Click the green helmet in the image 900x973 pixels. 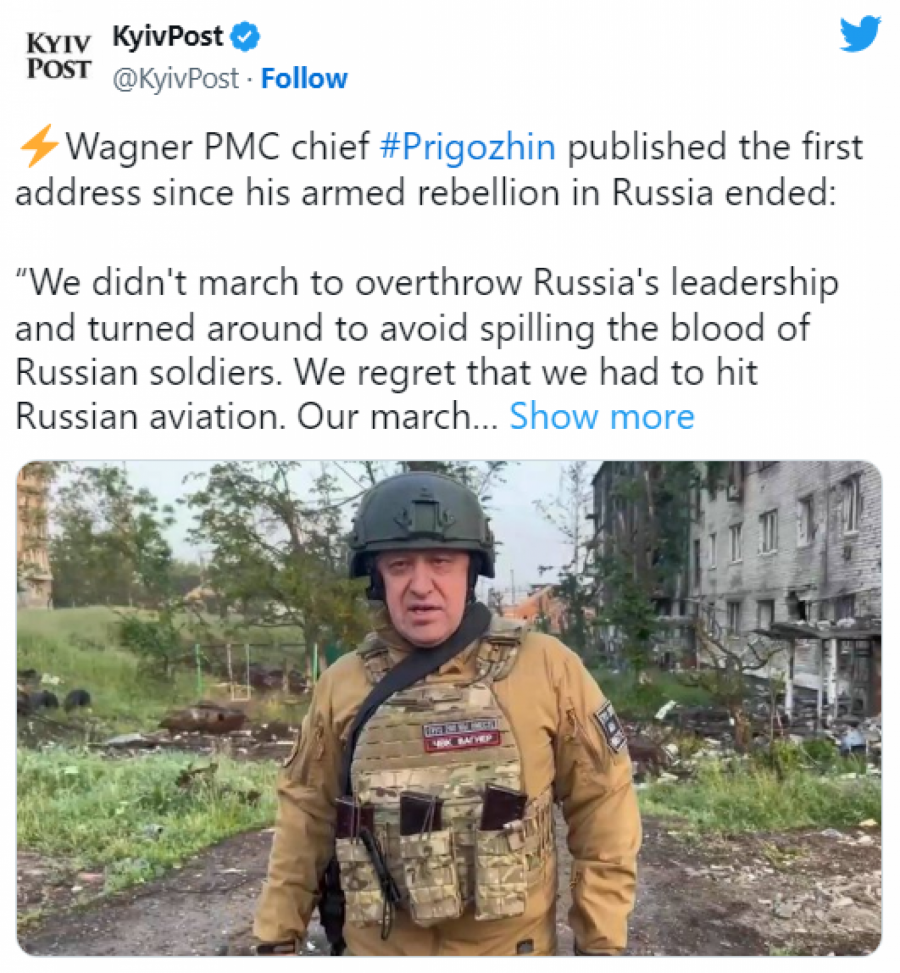(420, 520)
